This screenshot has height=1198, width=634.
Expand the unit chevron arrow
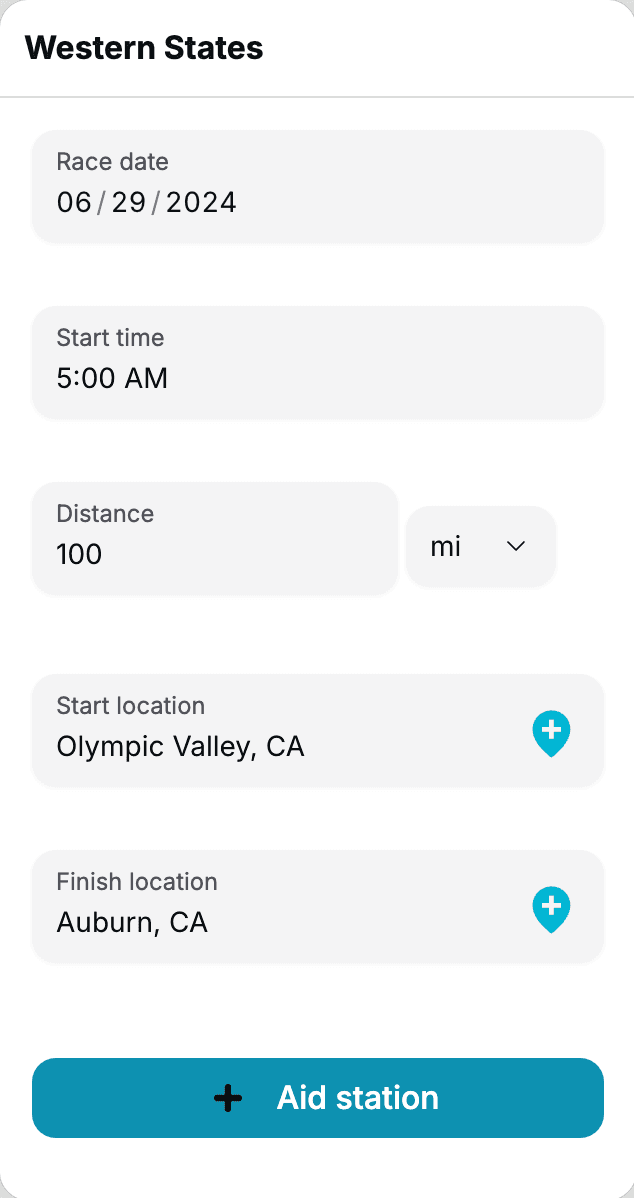516,546
